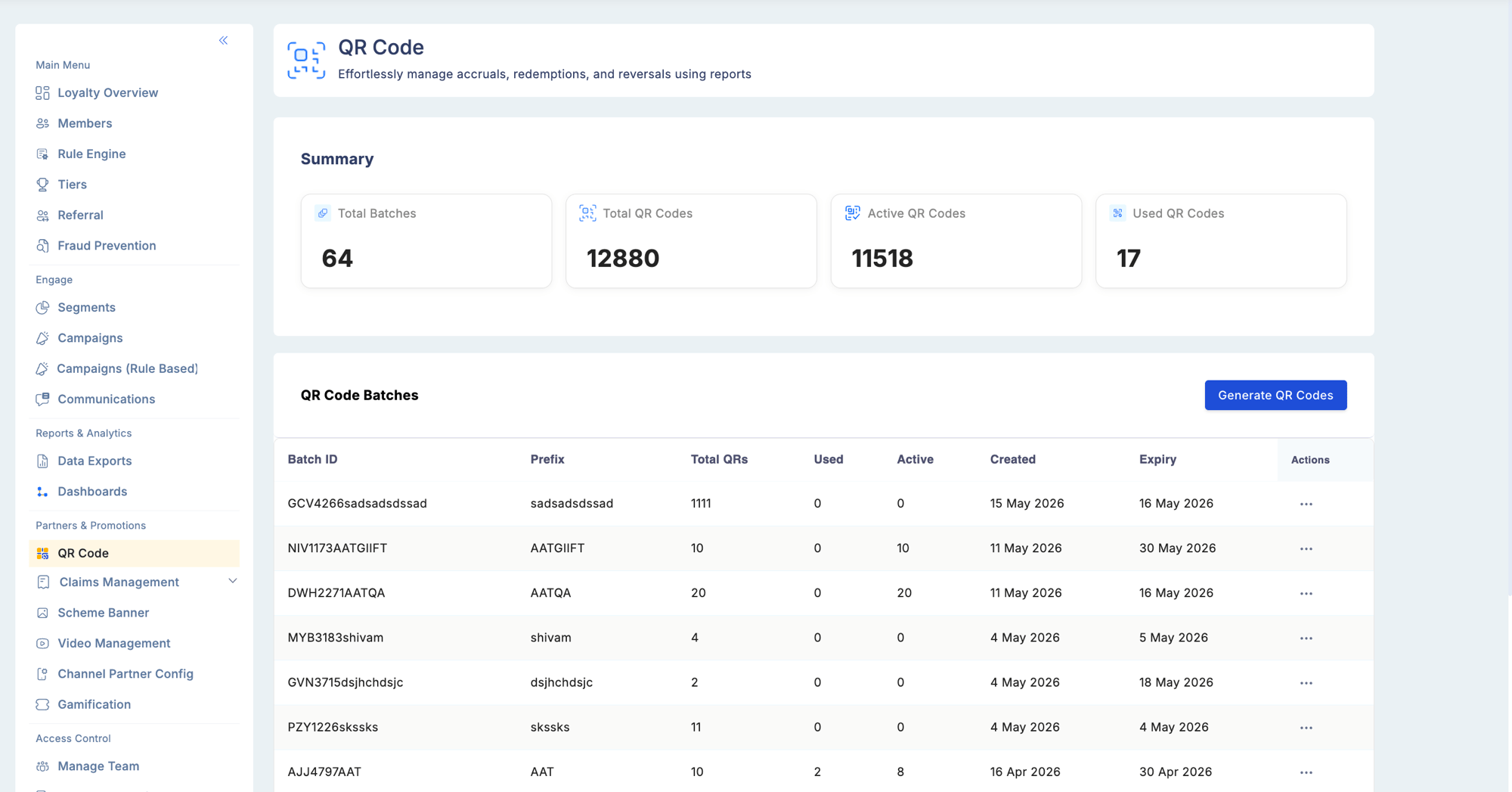Click created date 16 Apr 2026
Viewport: 1512px width, 792px height.
[x=1025, y=772]
